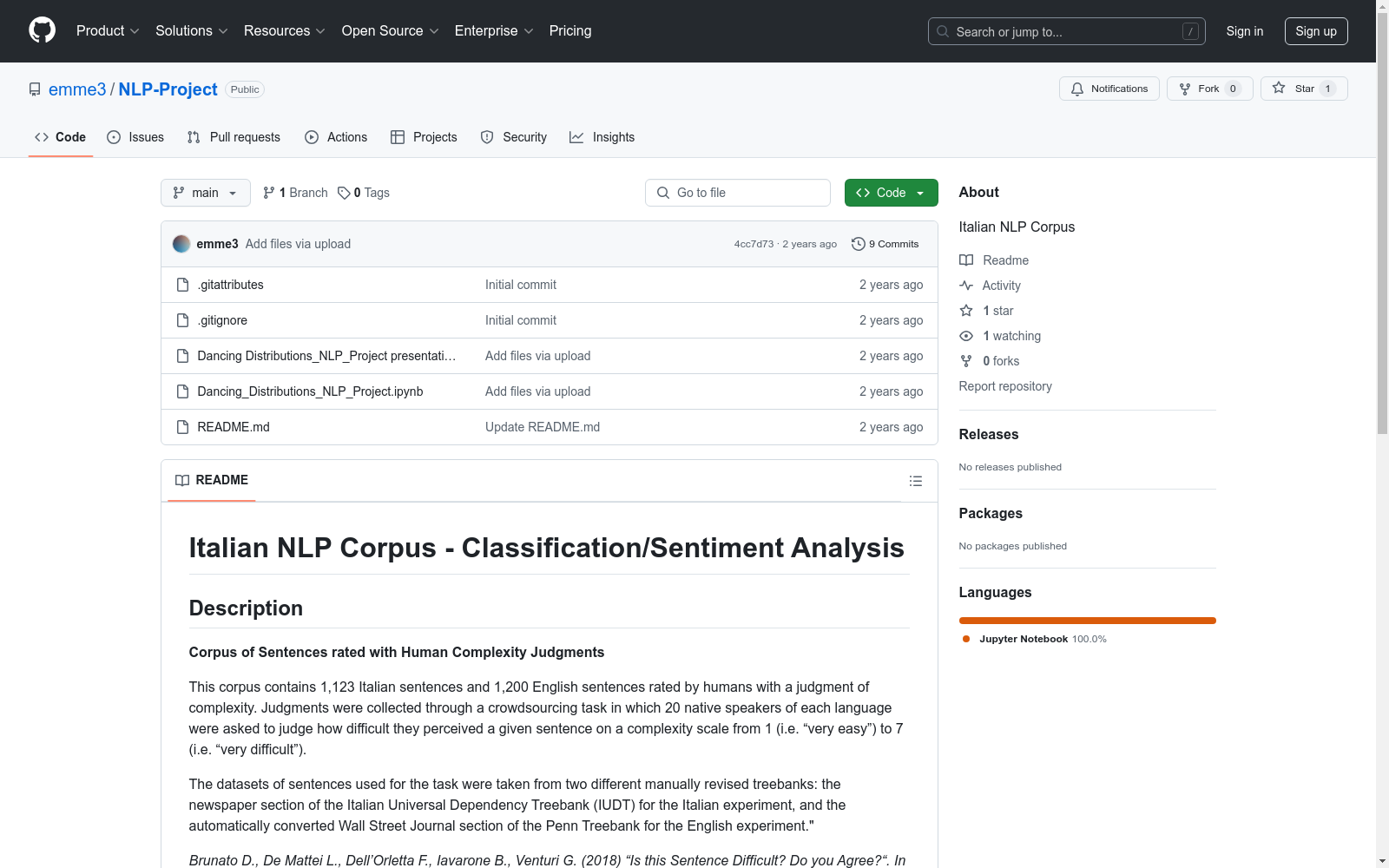Click the slash shortcut key icon
This screenshot has height=868, width=1389.
1190,31
